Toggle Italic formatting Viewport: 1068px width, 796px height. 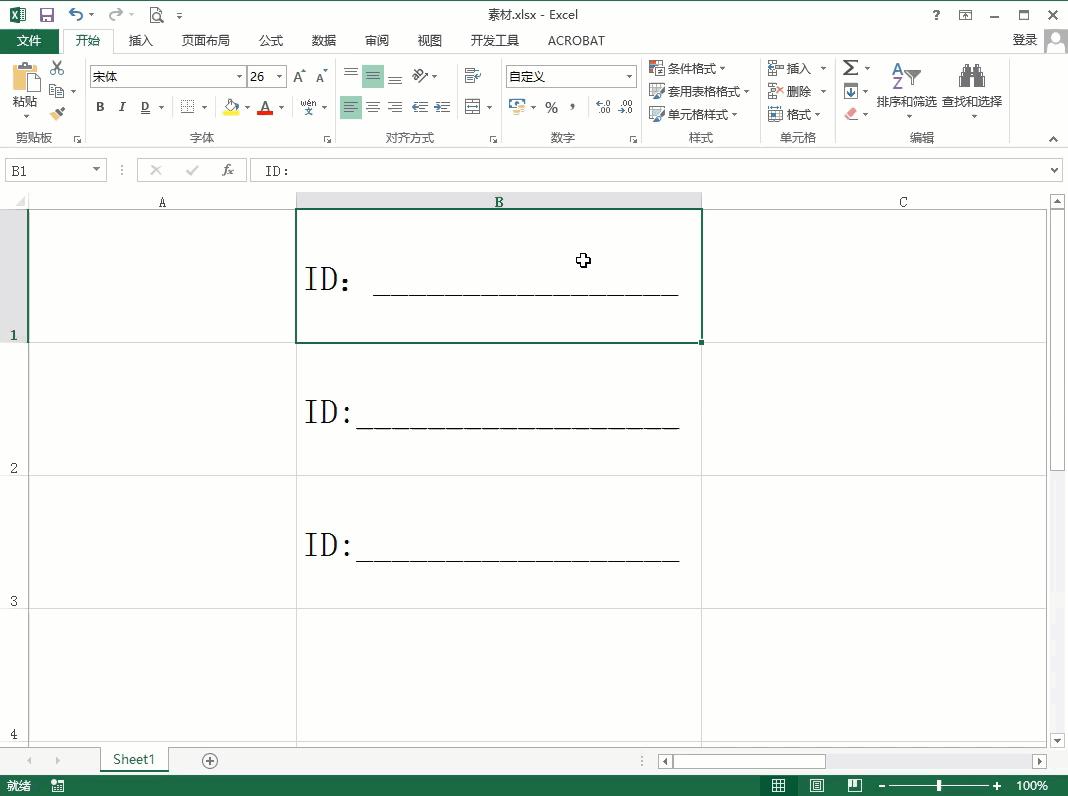(x=122, y=107)
